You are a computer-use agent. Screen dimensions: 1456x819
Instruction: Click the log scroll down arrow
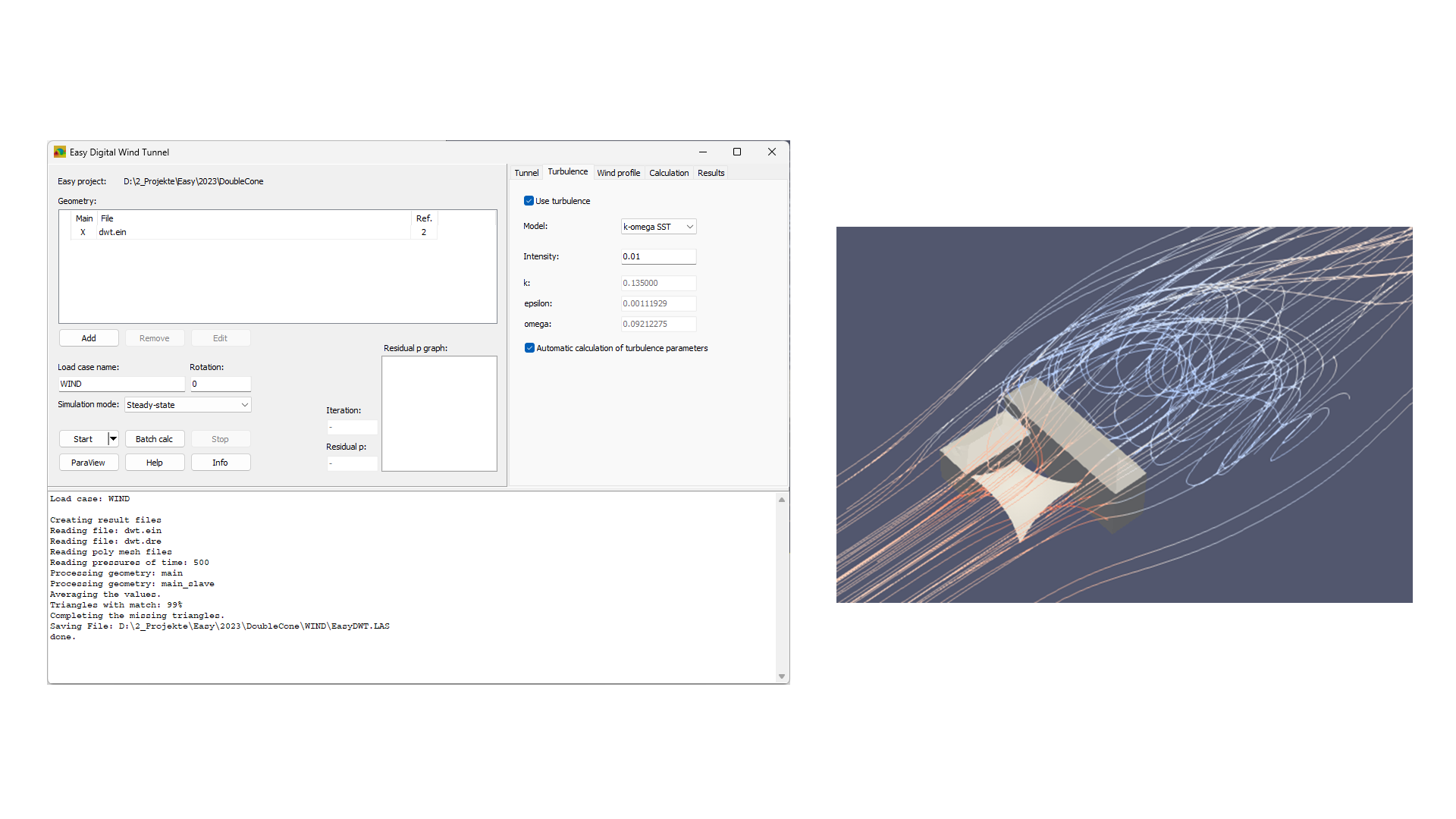coord(782,676)
